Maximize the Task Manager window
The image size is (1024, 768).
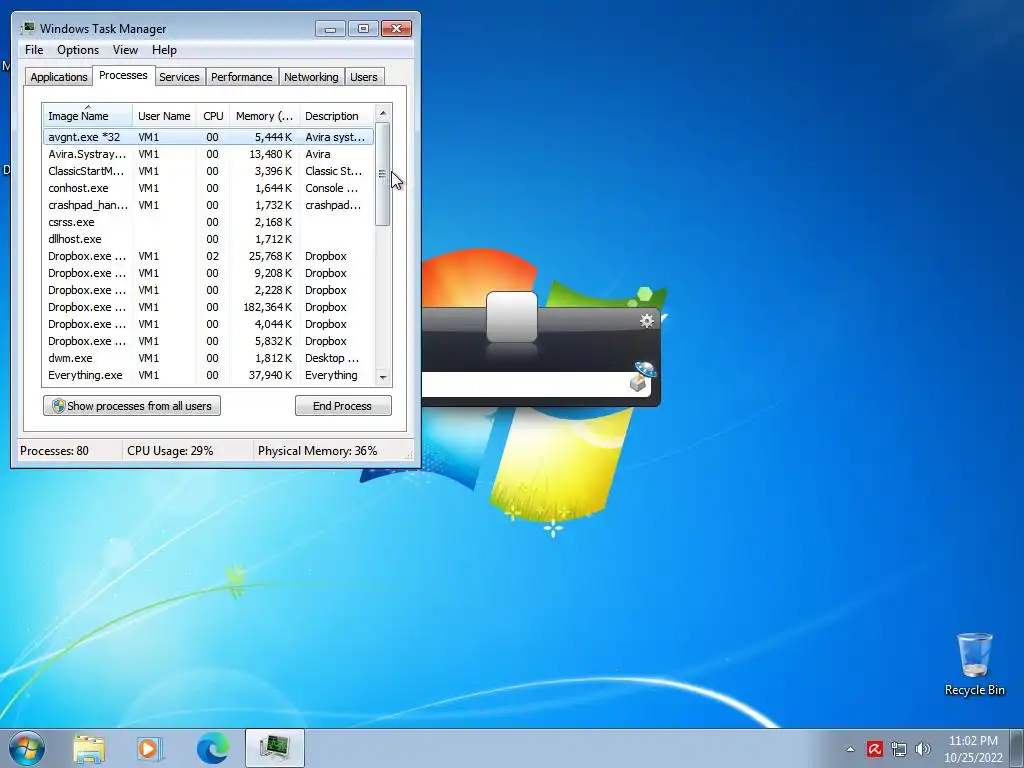(x=363, y=29)
